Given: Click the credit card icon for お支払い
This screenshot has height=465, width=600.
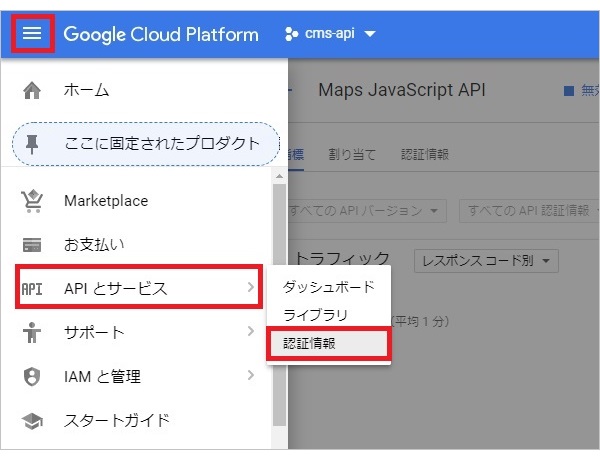Looking at the screenshot, I should point(32,245).
